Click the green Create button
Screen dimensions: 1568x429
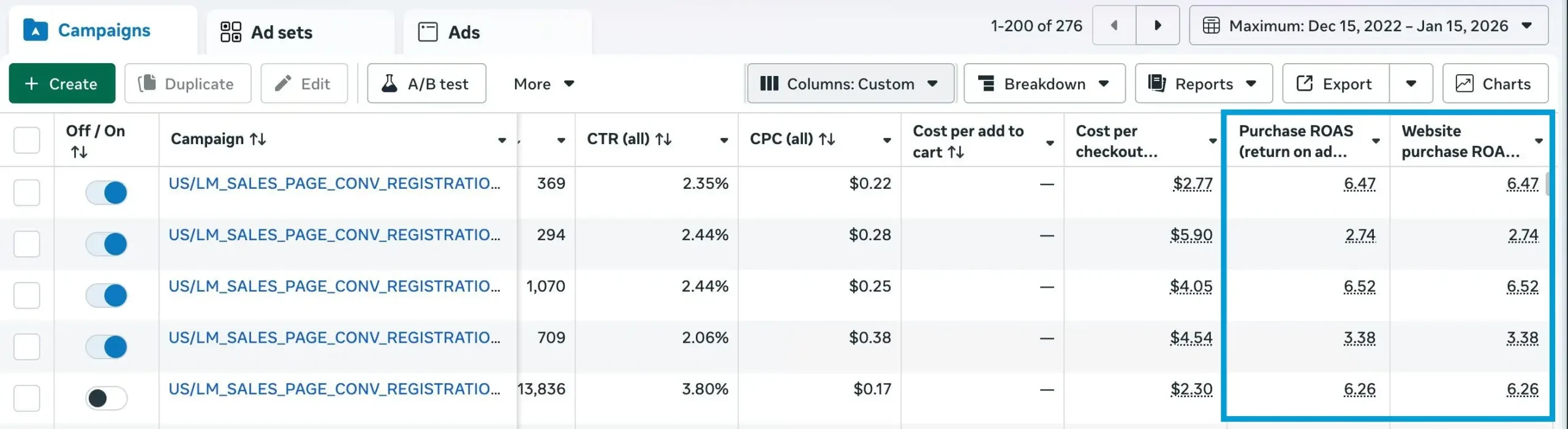point(62,84)
